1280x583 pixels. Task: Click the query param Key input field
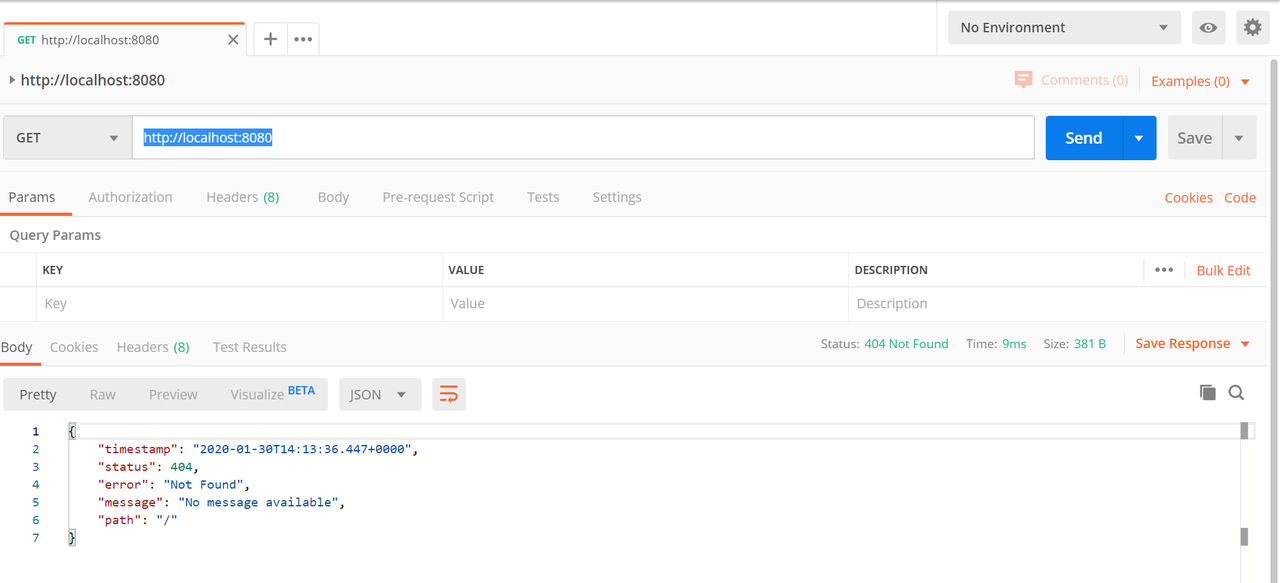pos(240,304)
